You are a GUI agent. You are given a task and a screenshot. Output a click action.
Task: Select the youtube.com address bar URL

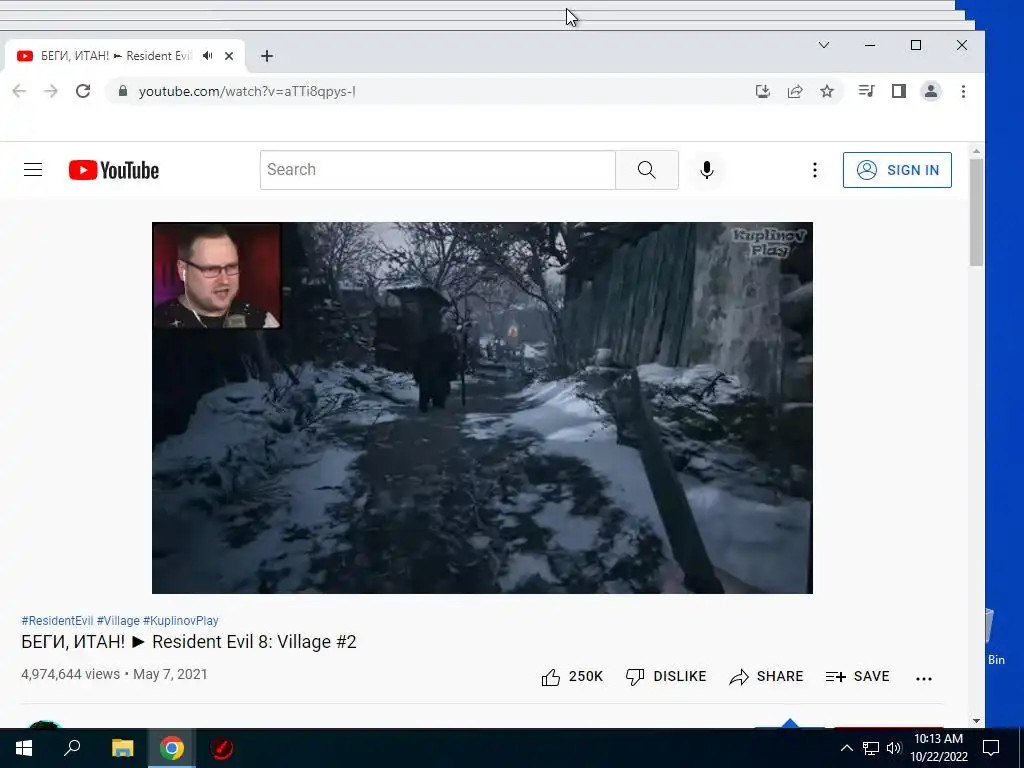[247, 91]
